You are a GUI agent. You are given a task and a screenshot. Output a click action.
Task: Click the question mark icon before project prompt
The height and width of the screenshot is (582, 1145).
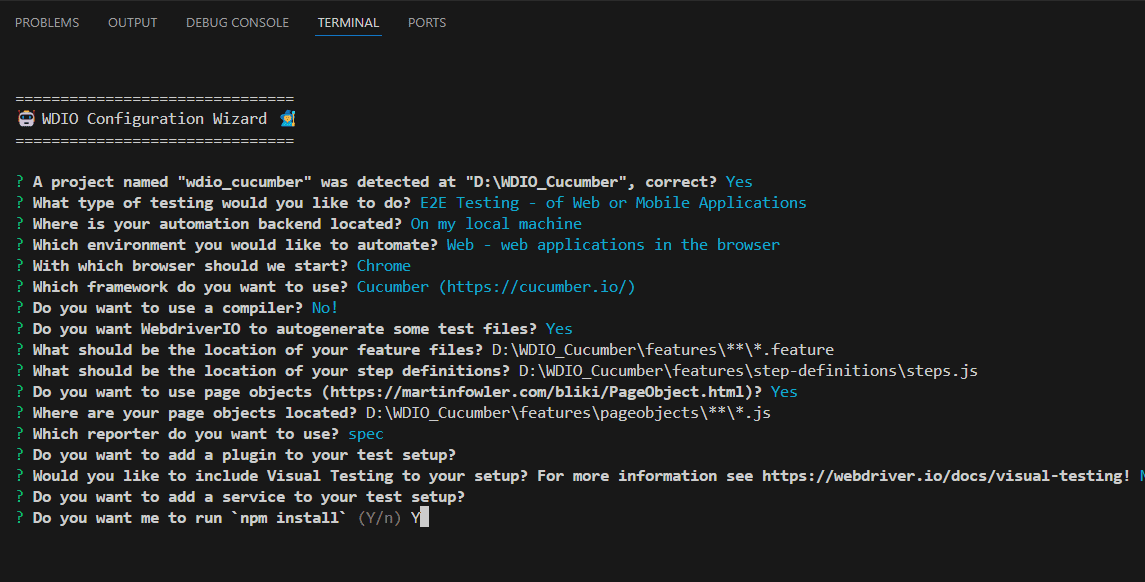tap(18, 181)
